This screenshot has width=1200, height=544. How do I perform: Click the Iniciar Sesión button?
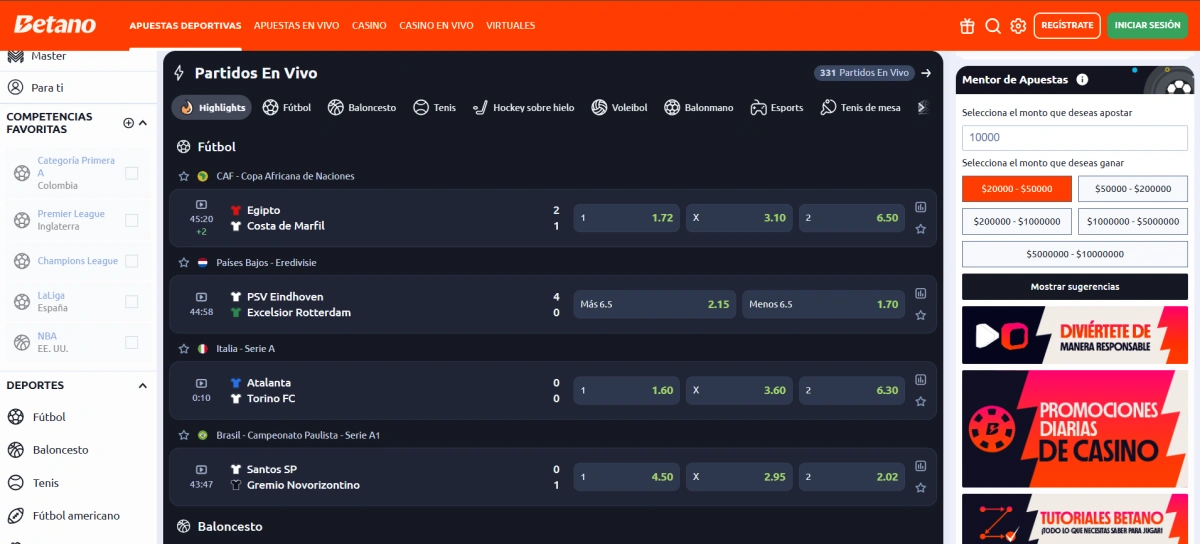coord(1147,26)
